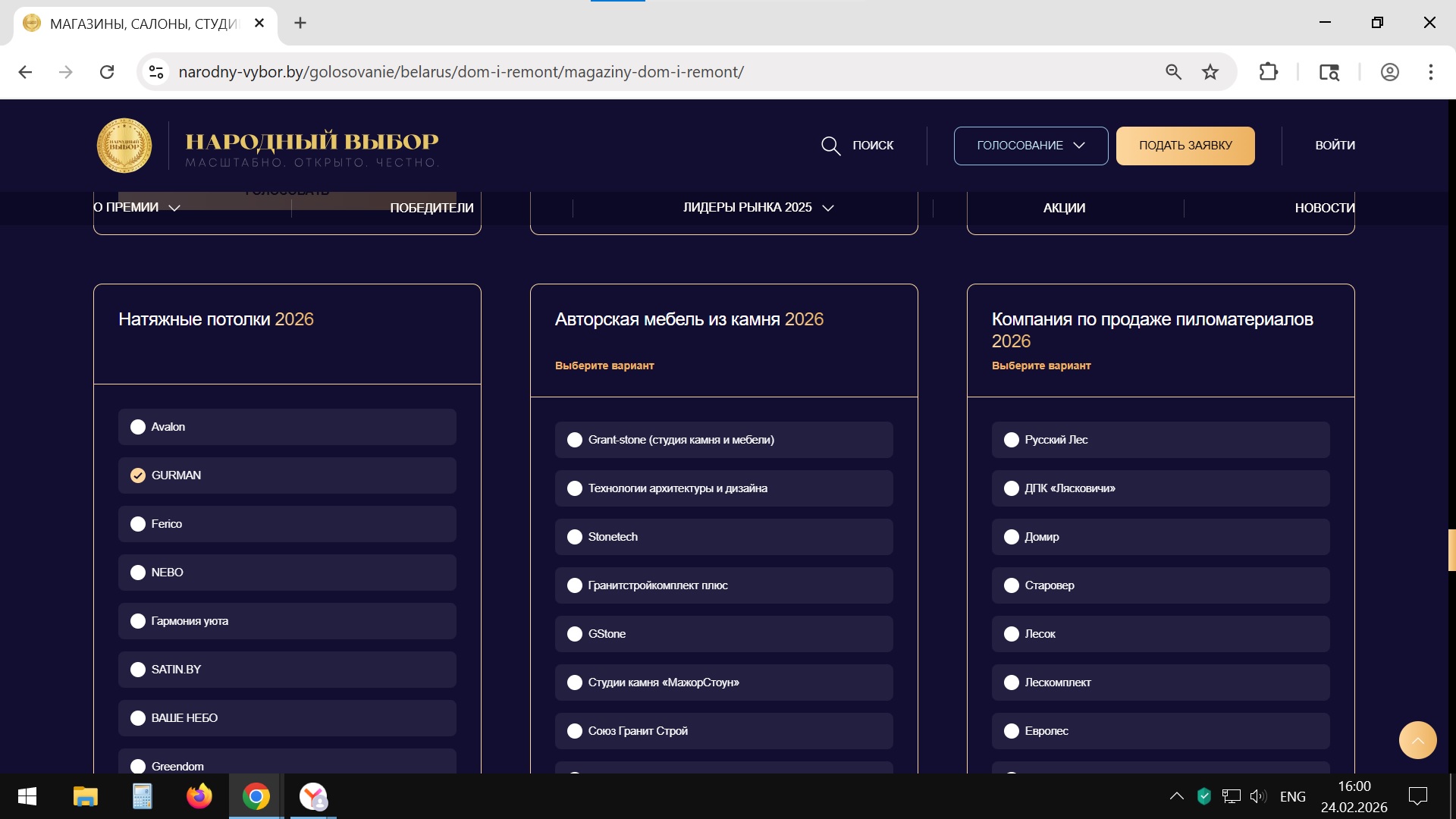Click the ВОЙТИ login link
This screenshot has height=819, width=1456.
[x=1335, y=146]
